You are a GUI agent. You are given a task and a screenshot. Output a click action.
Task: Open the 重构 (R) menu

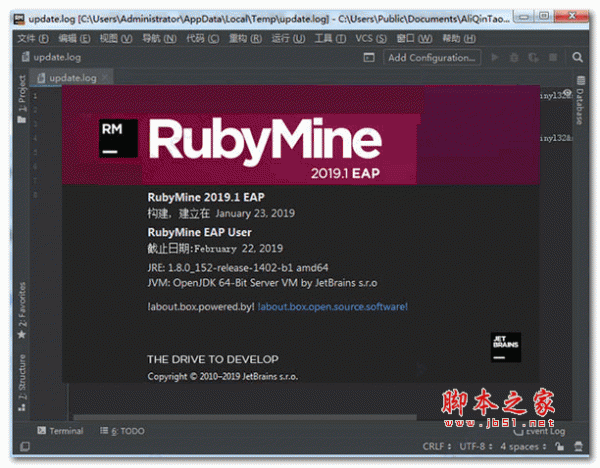click(x=245, y=39)
